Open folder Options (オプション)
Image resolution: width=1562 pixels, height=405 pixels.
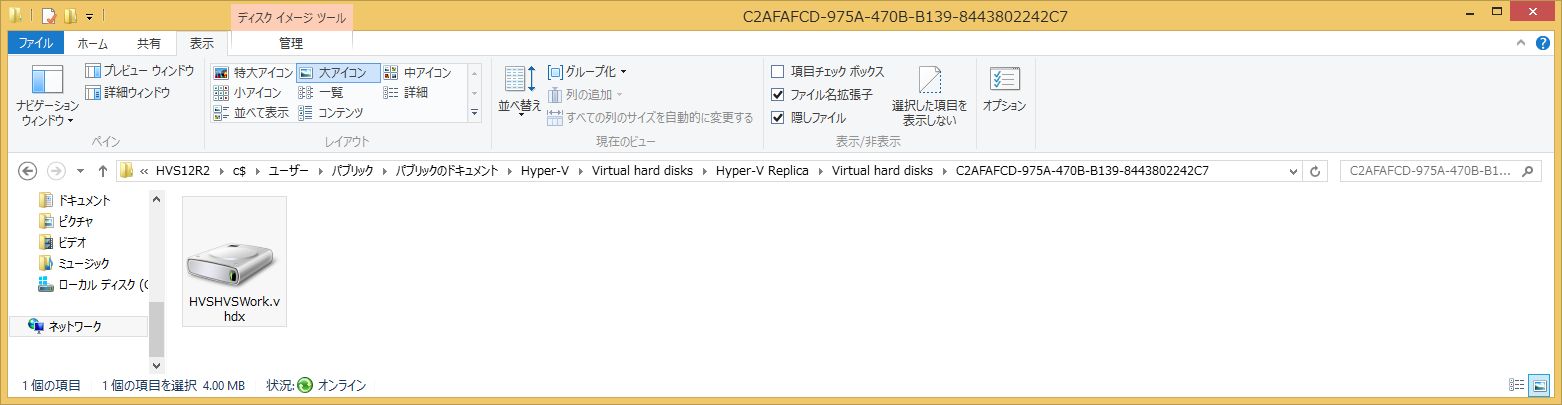pos(1004,90)
